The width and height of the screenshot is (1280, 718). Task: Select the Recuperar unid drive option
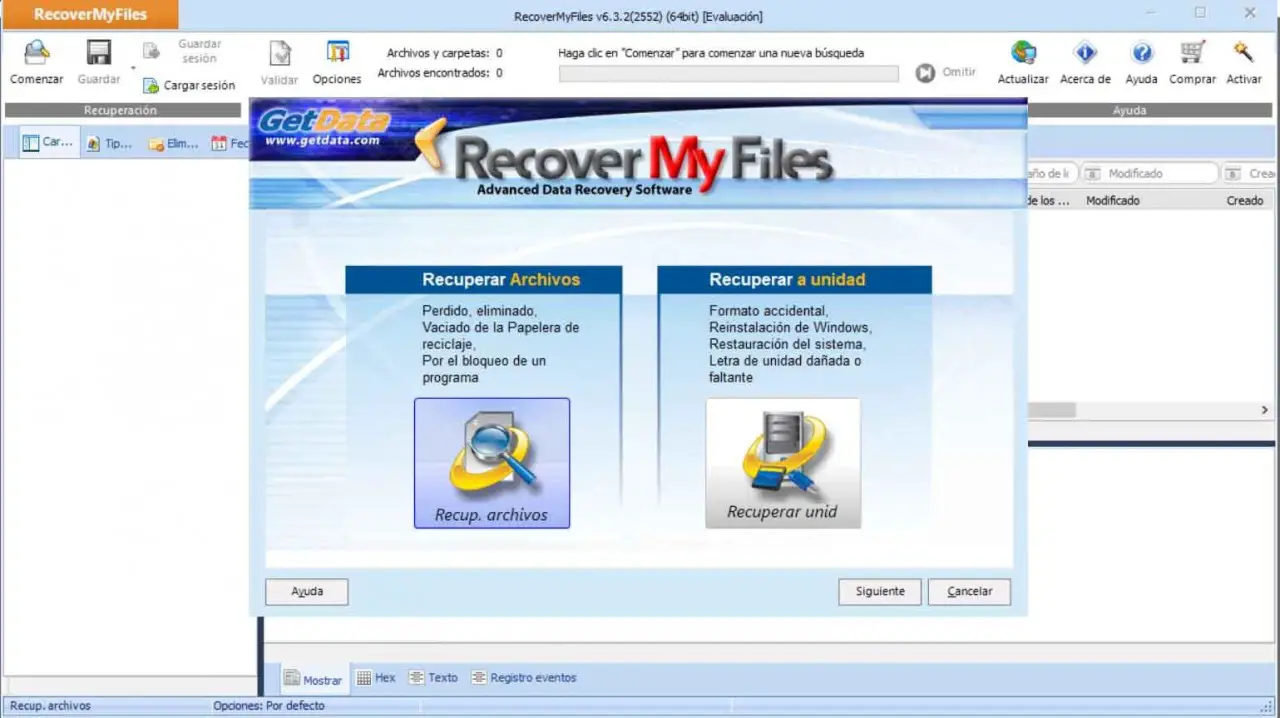pyautogui.click(x=783, y=463)
